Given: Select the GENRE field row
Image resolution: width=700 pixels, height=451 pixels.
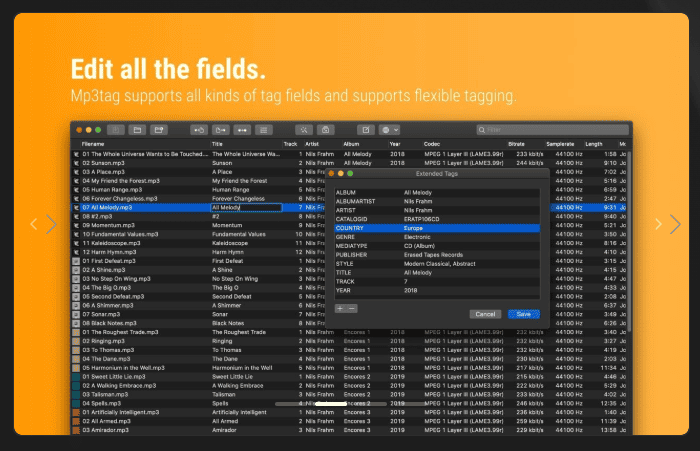Looking at the screenshot, I should (437, 237).
